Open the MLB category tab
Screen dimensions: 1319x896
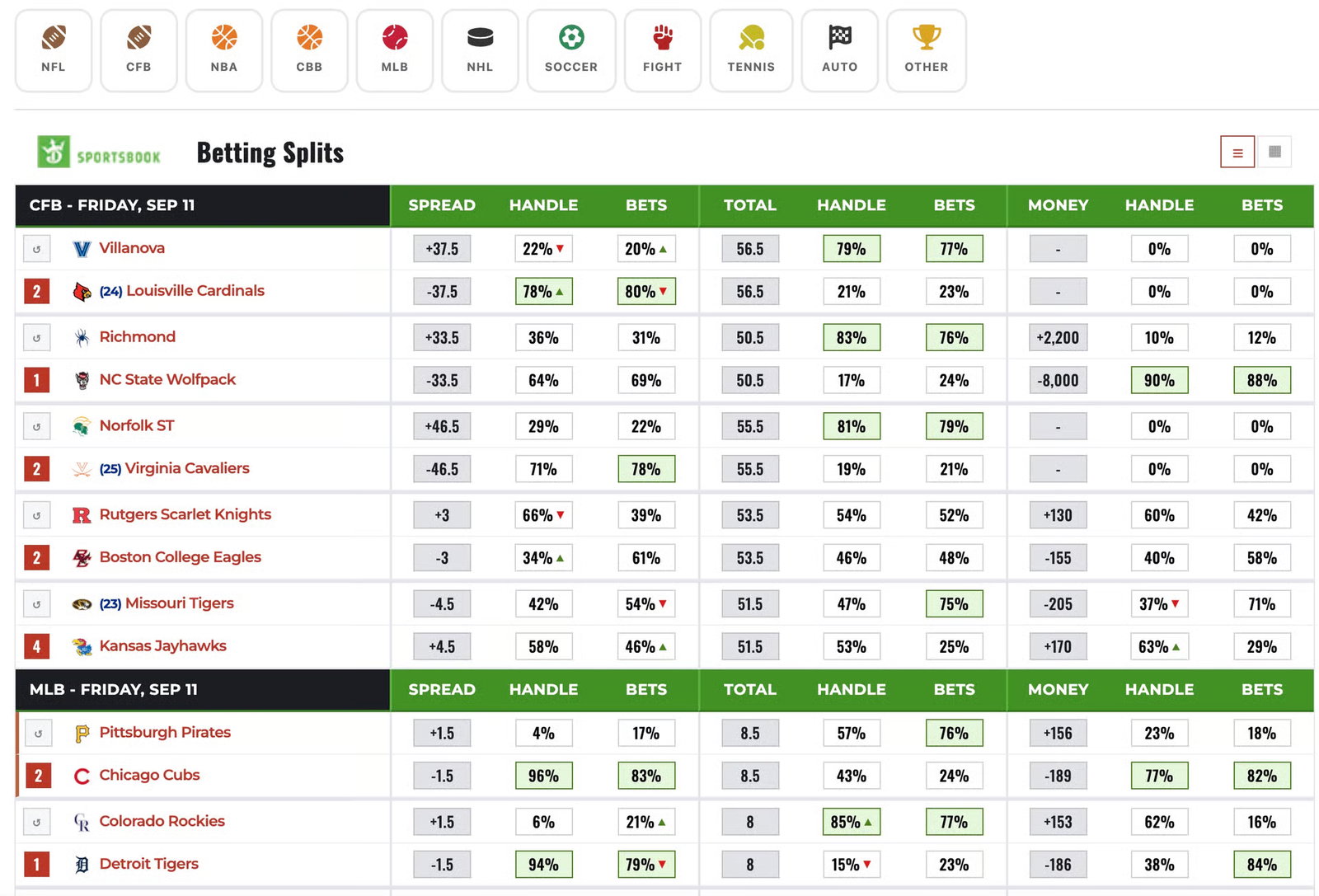(x=395, y=50)
